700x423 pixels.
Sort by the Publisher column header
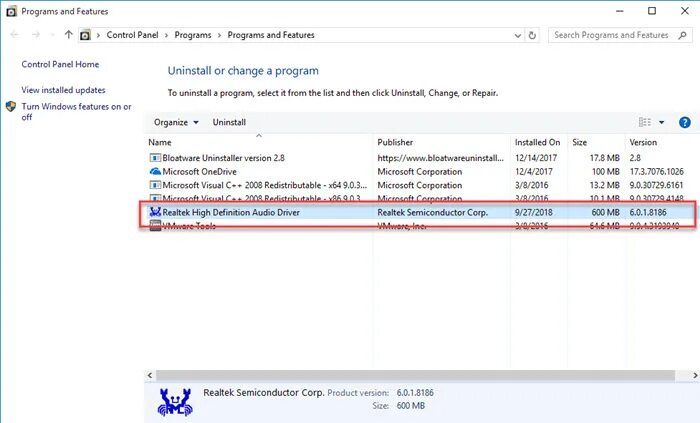[x=395, y=142]
